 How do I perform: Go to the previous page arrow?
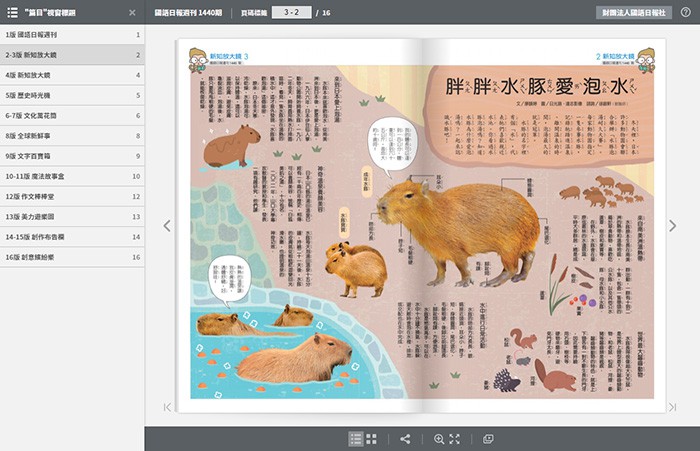[x=168, y=226]
